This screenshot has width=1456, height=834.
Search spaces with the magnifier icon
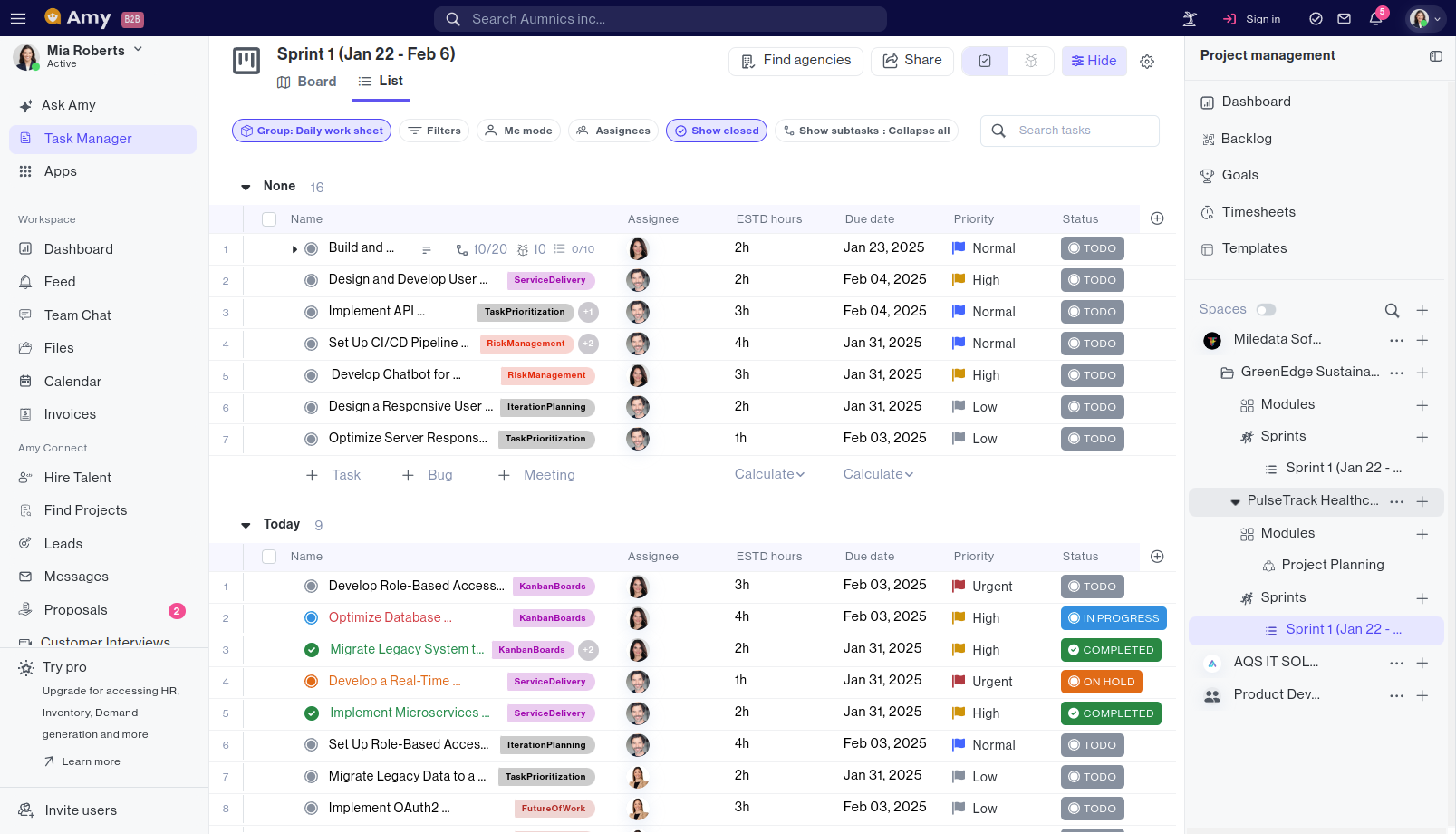(x=1393, y=310)
